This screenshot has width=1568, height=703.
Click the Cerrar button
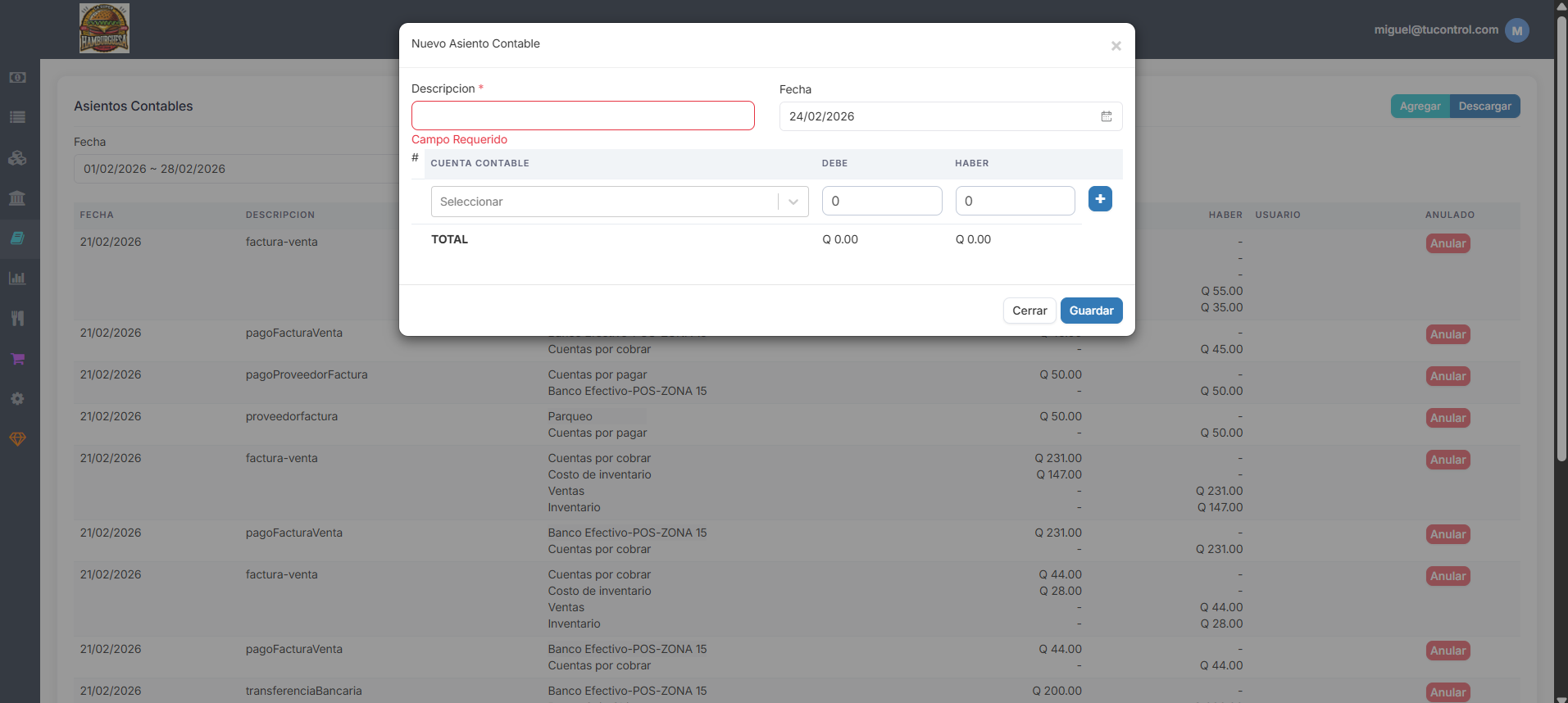tap(1029, 311)
